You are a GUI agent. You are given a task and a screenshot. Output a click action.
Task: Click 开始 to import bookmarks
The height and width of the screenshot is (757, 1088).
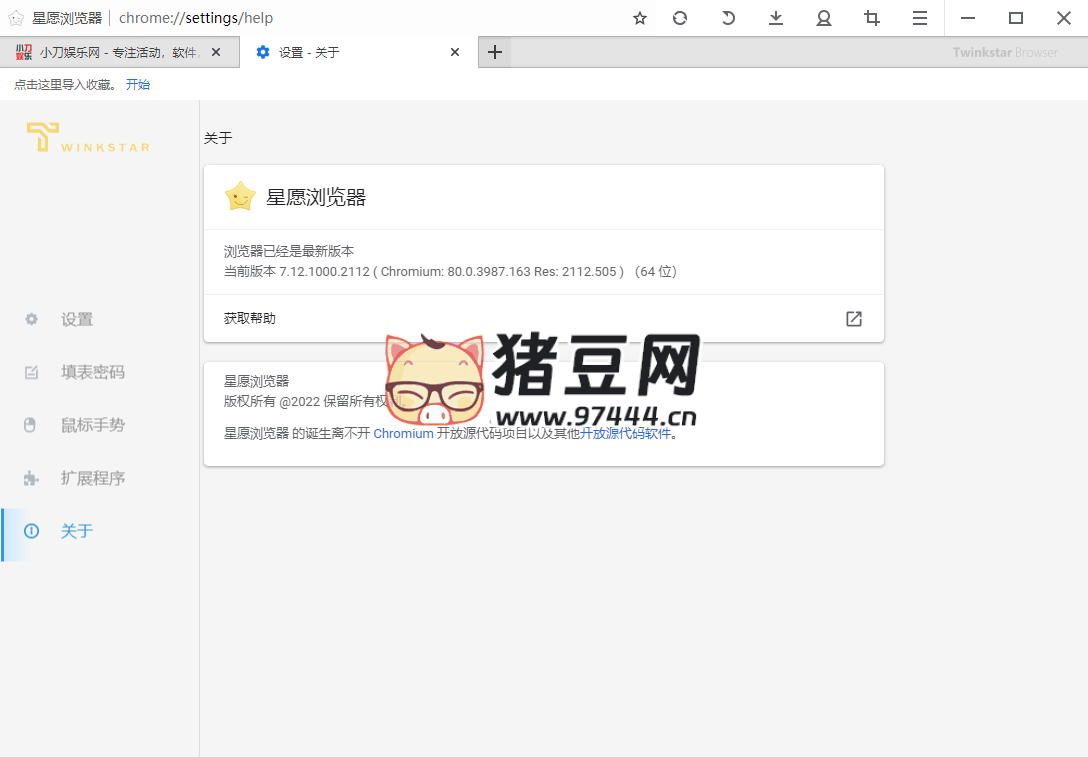pyautogui.click(x=138, y=85)
